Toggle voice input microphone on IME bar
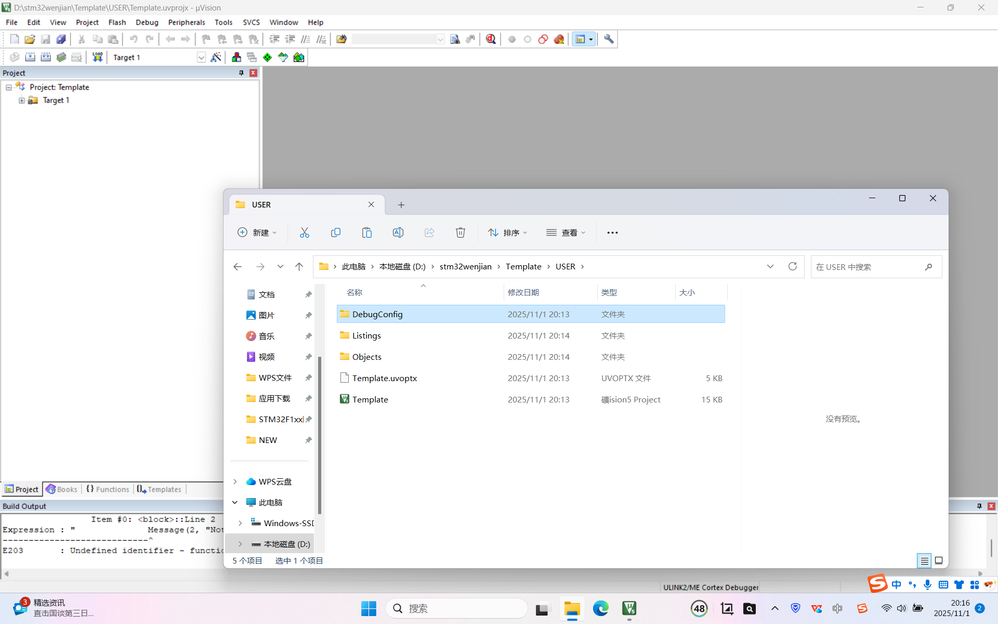The height and width of the screenshot is (624, 998). (x=927, y=585)
